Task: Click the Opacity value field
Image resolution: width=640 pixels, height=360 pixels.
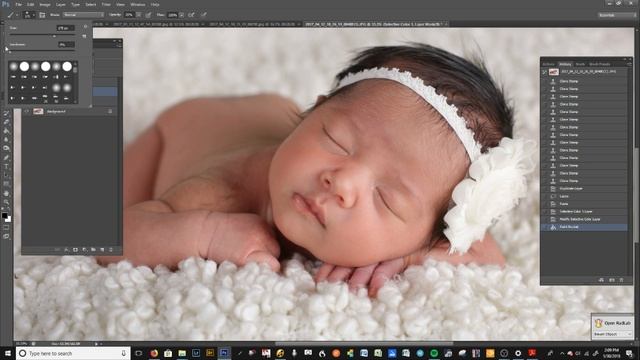Action: [x=129, y=15]
